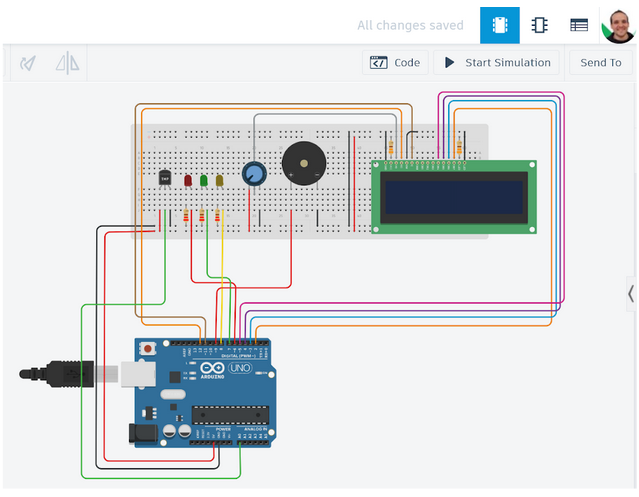The image size is (639, 497).
Task: Switch to the circuit view icon
Action: click(x=499, y=25)
